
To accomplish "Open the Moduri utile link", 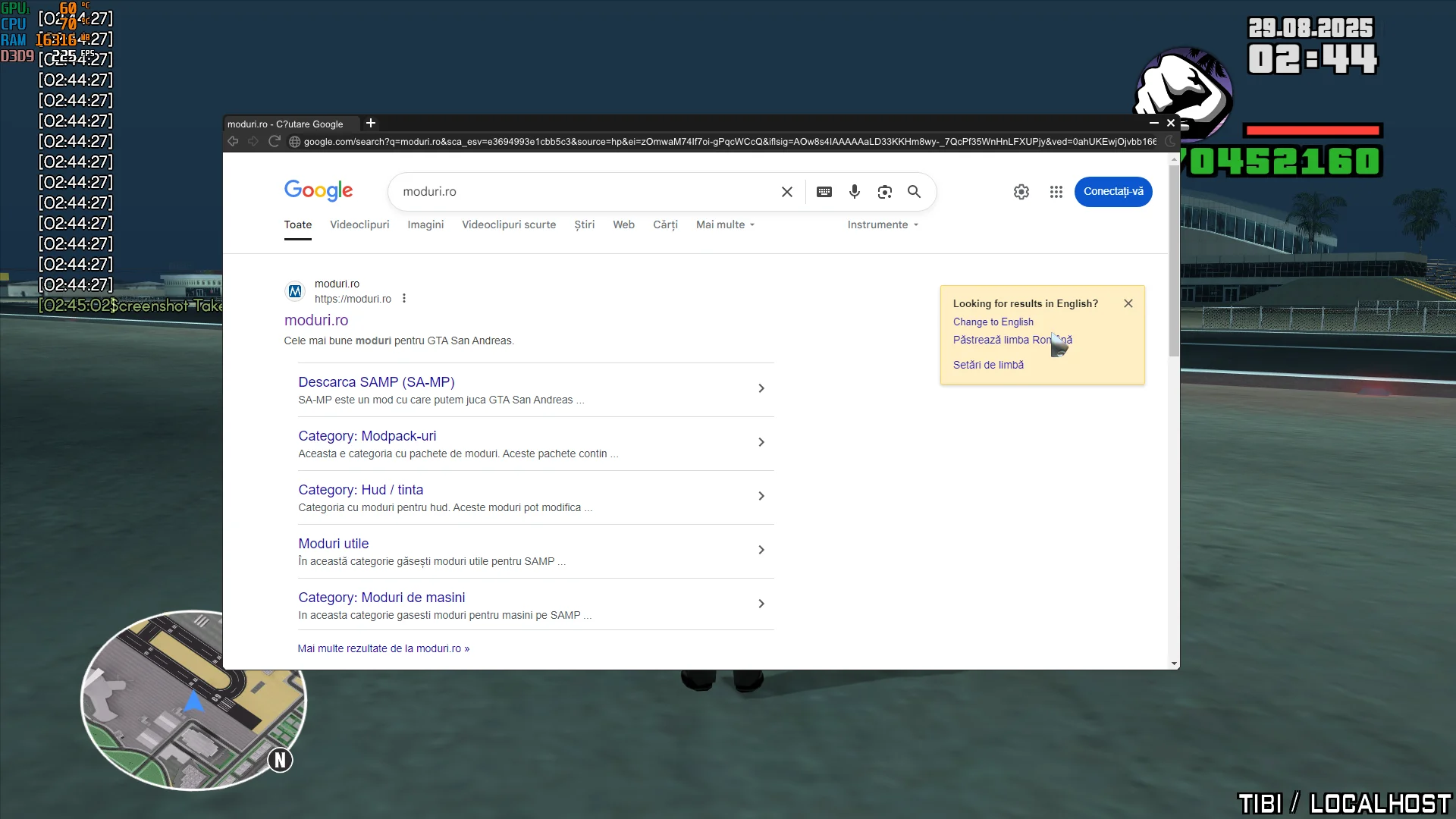I will click(334, 544).
